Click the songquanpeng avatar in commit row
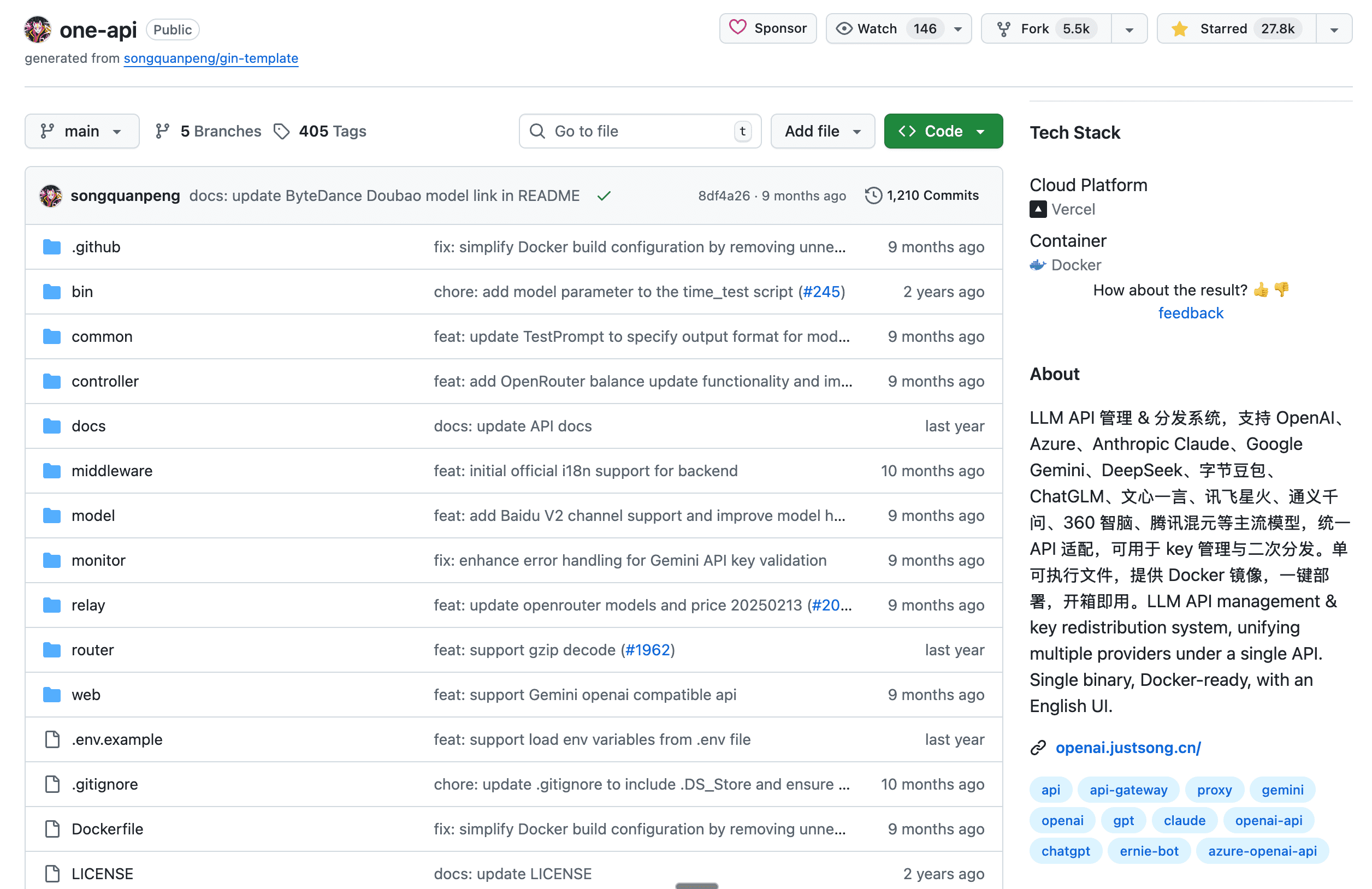Image resolution: width=1372 pixels, height=889 pixels. click(51, 196)
